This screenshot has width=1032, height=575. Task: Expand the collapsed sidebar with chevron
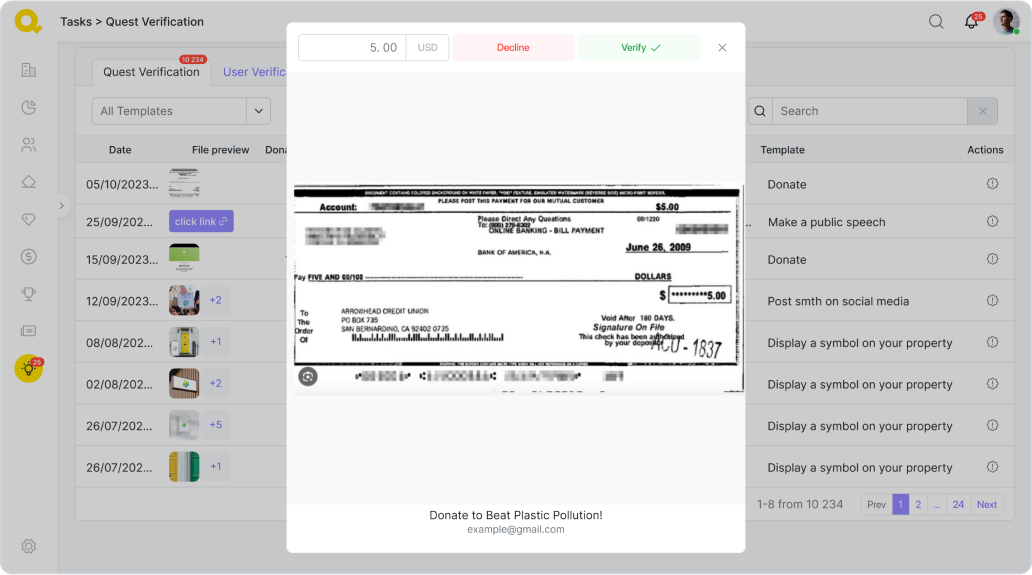coord(61,206)
